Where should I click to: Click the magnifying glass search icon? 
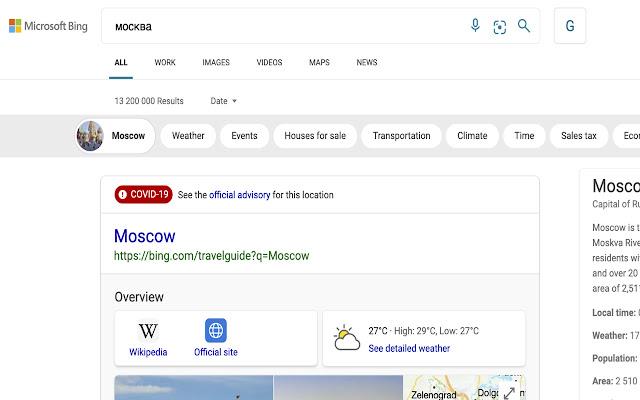524,26
